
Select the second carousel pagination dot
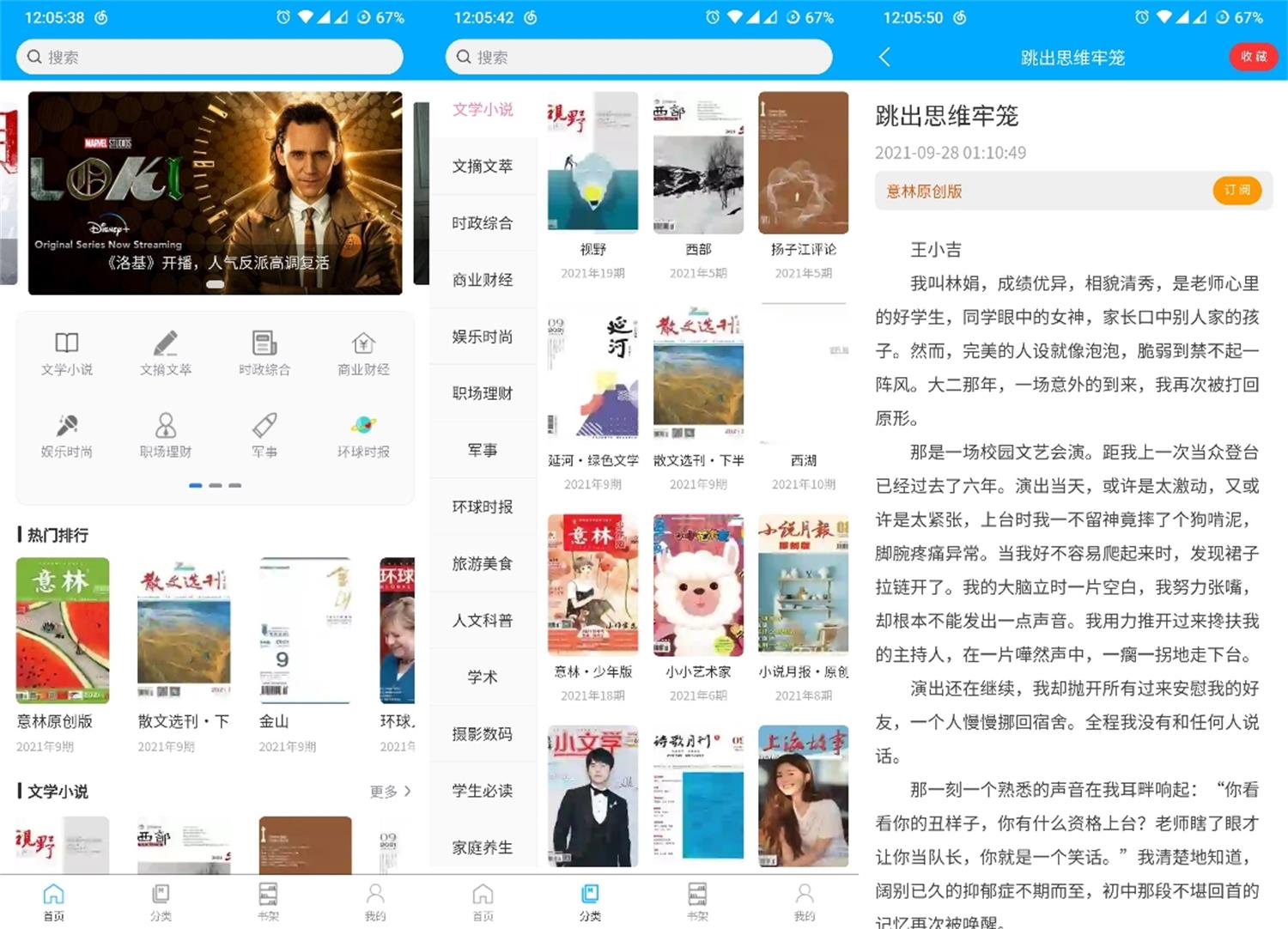(x=216, y=485)
